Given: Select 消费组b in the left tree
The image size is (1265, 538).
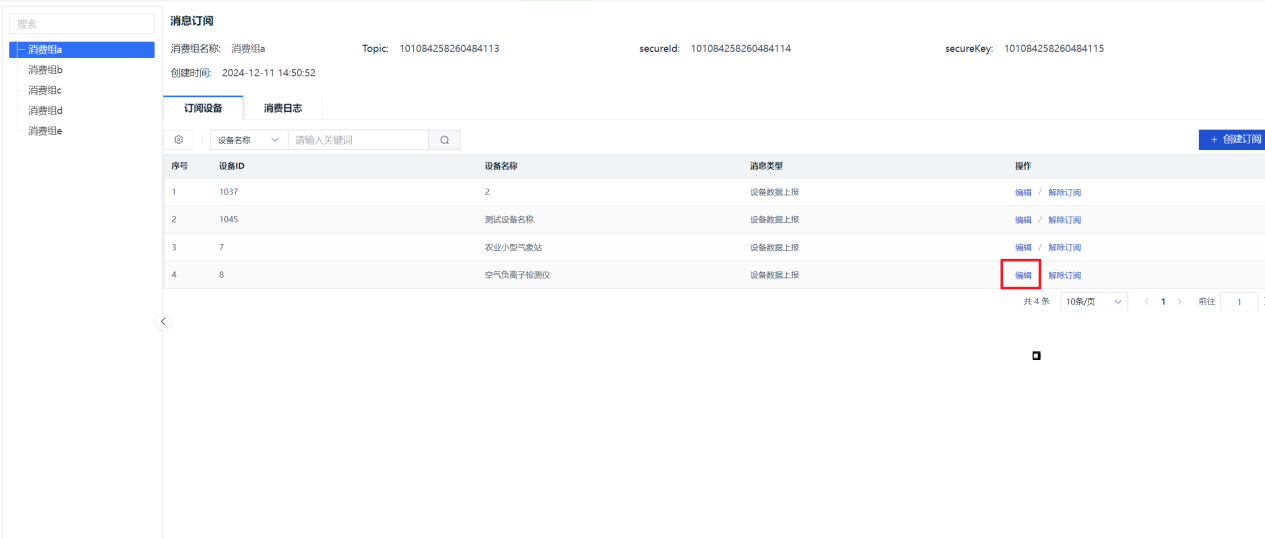Looking at the screenshot, I should 45,70.
